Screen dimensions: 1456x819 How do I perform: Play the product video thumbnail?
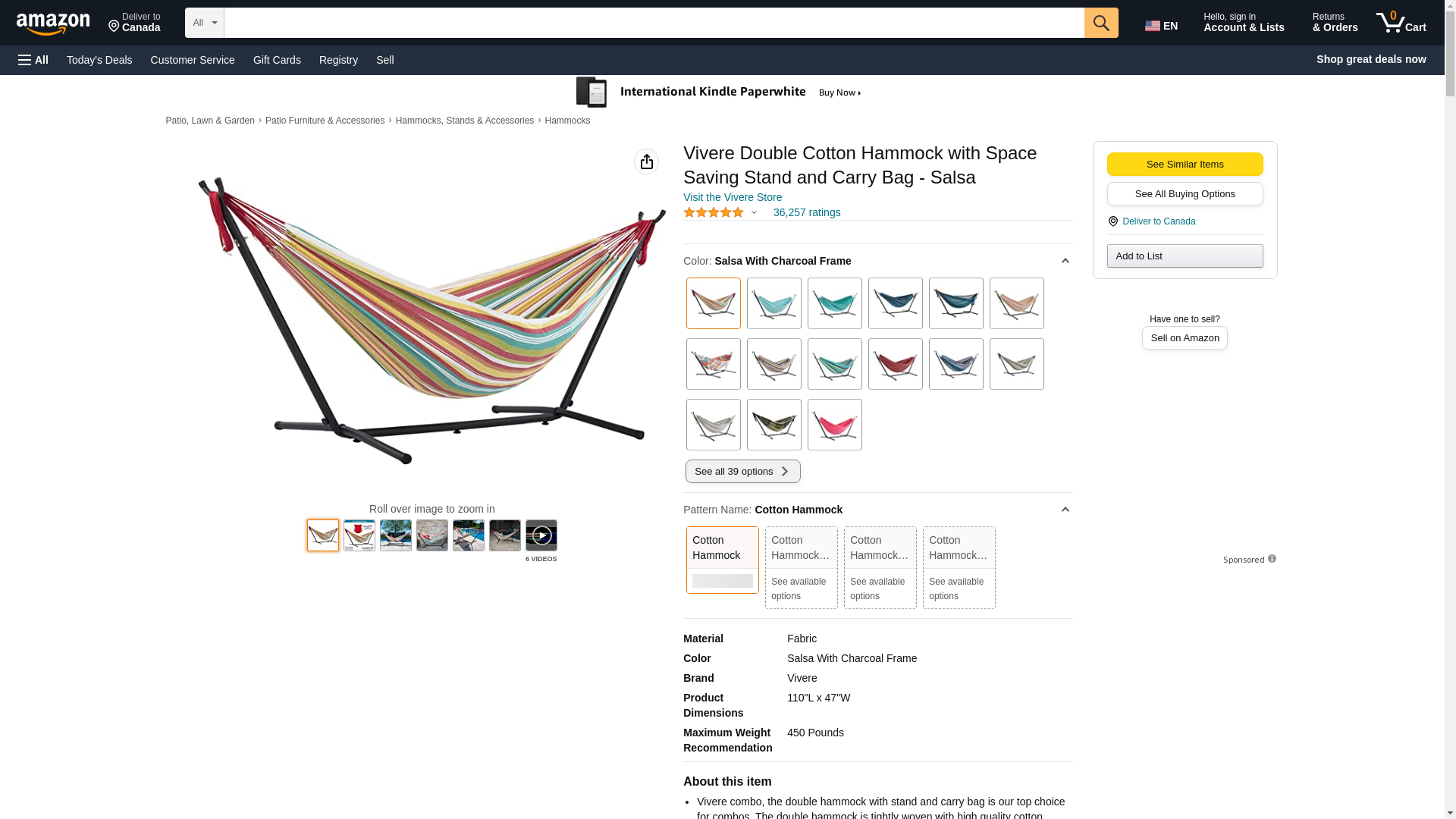pyautogui.click(x=541, y=535)
